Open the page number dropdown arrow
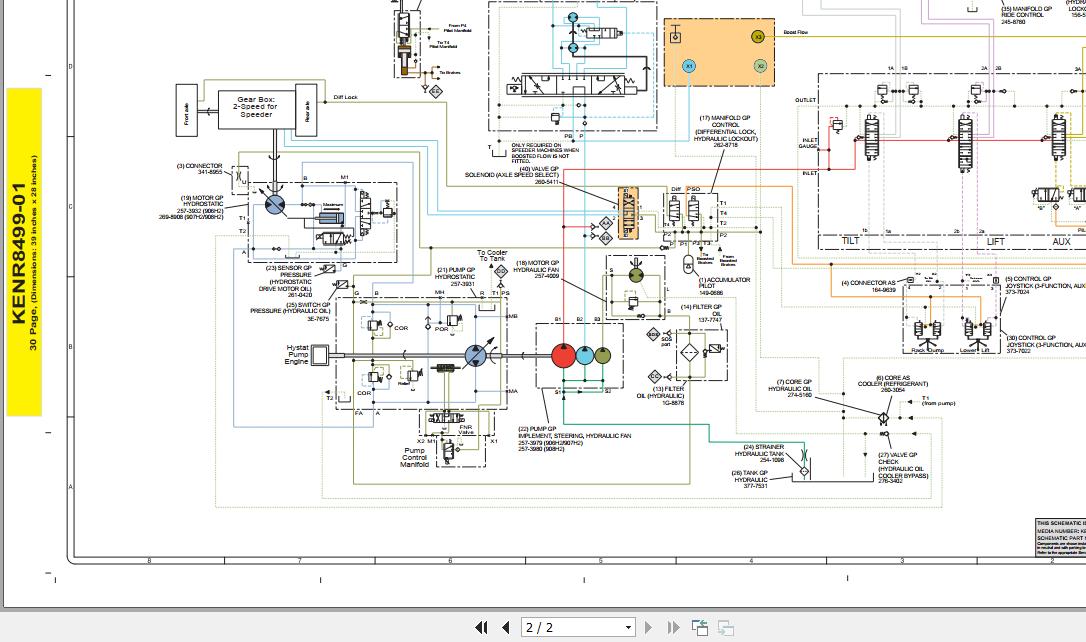1086x642 pixels. [x=628, y=627]
